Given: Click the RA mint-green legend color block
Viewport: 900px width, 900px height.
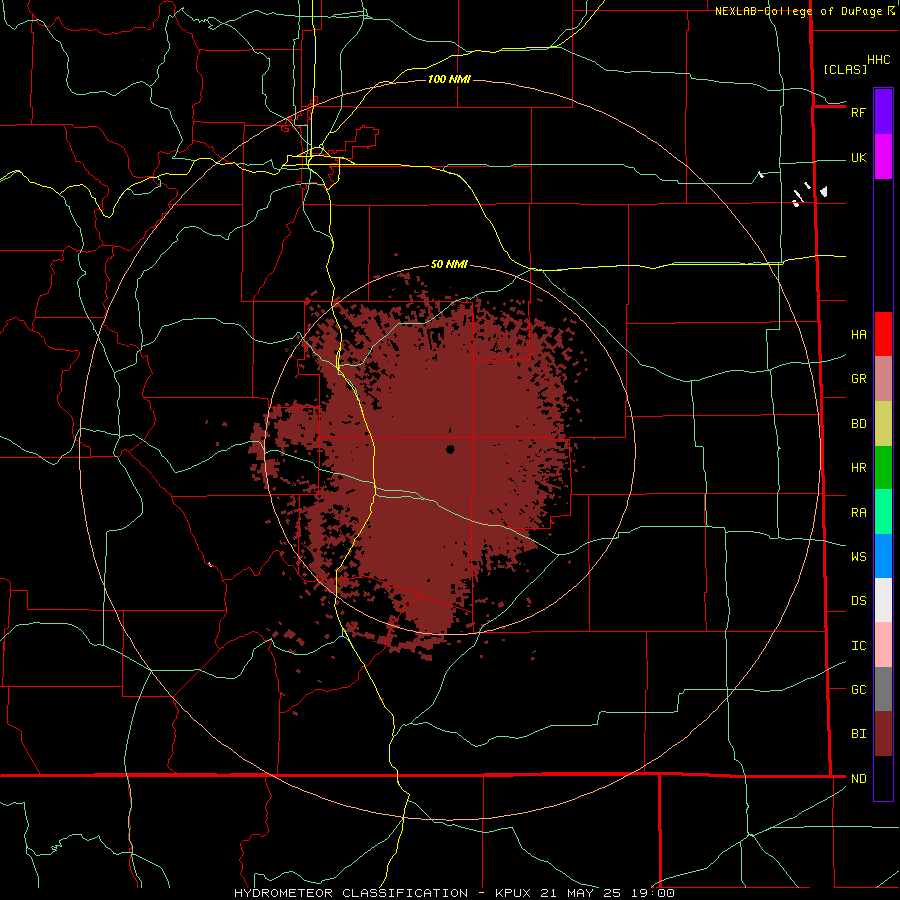Looking at the screenshot, I should point(883,512).
